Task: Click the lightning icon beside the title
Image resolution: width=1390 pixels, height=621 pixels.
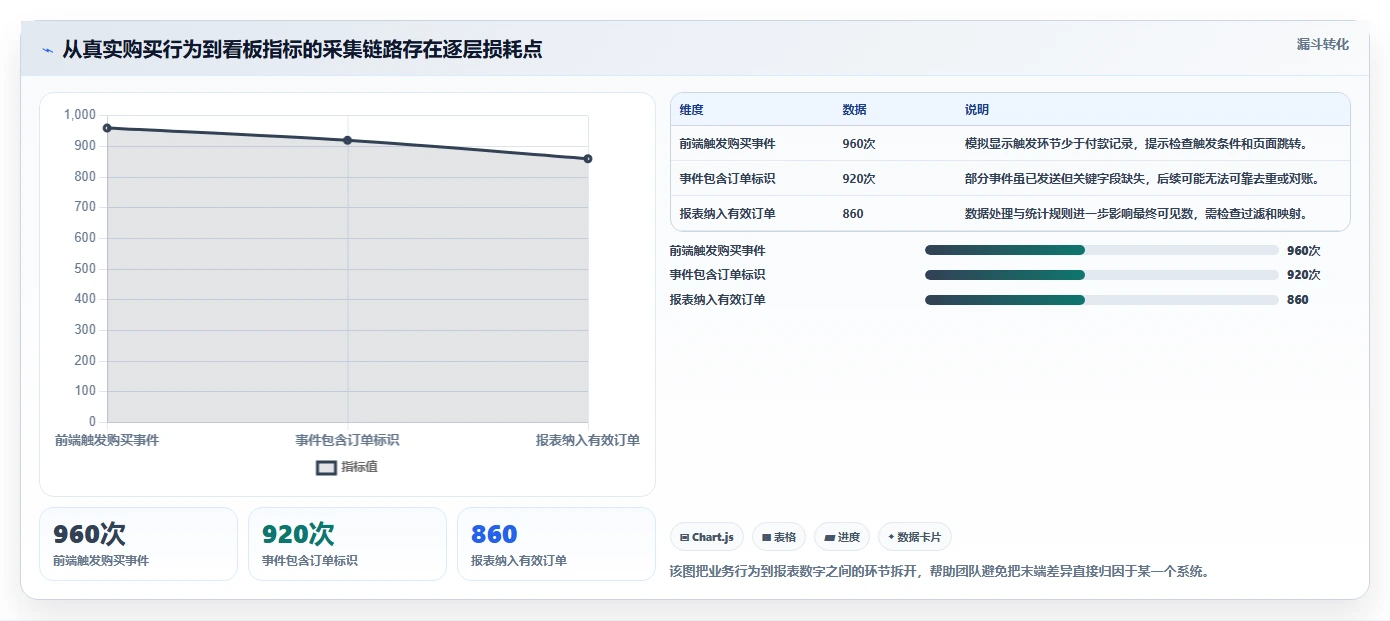Action: coord(48,50)
